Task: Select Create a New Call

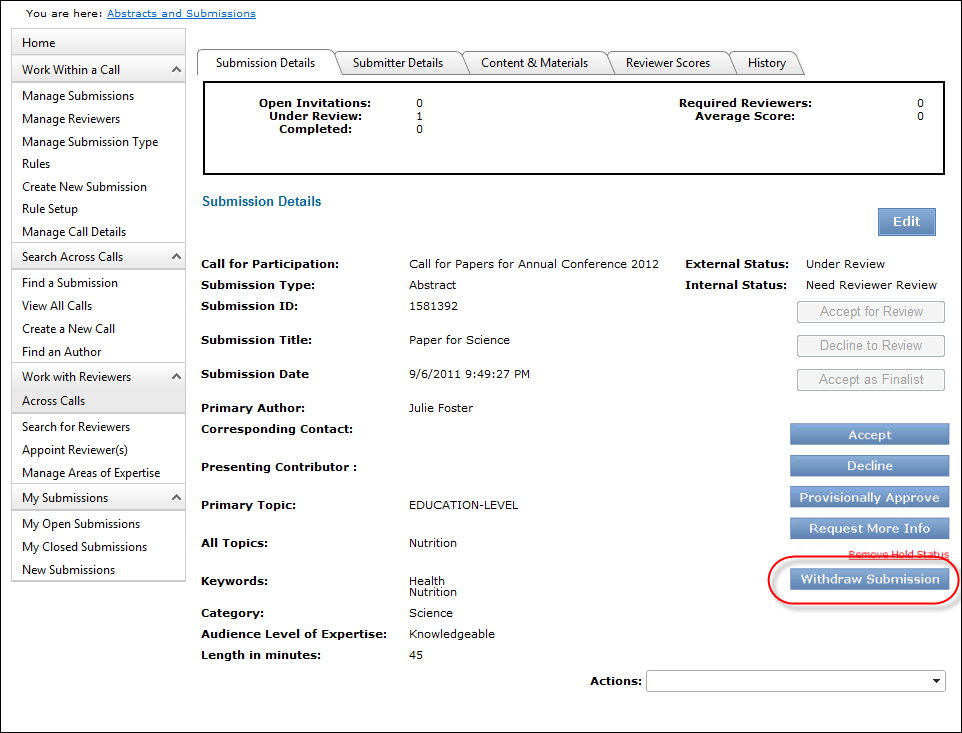Action: (69, 329)
